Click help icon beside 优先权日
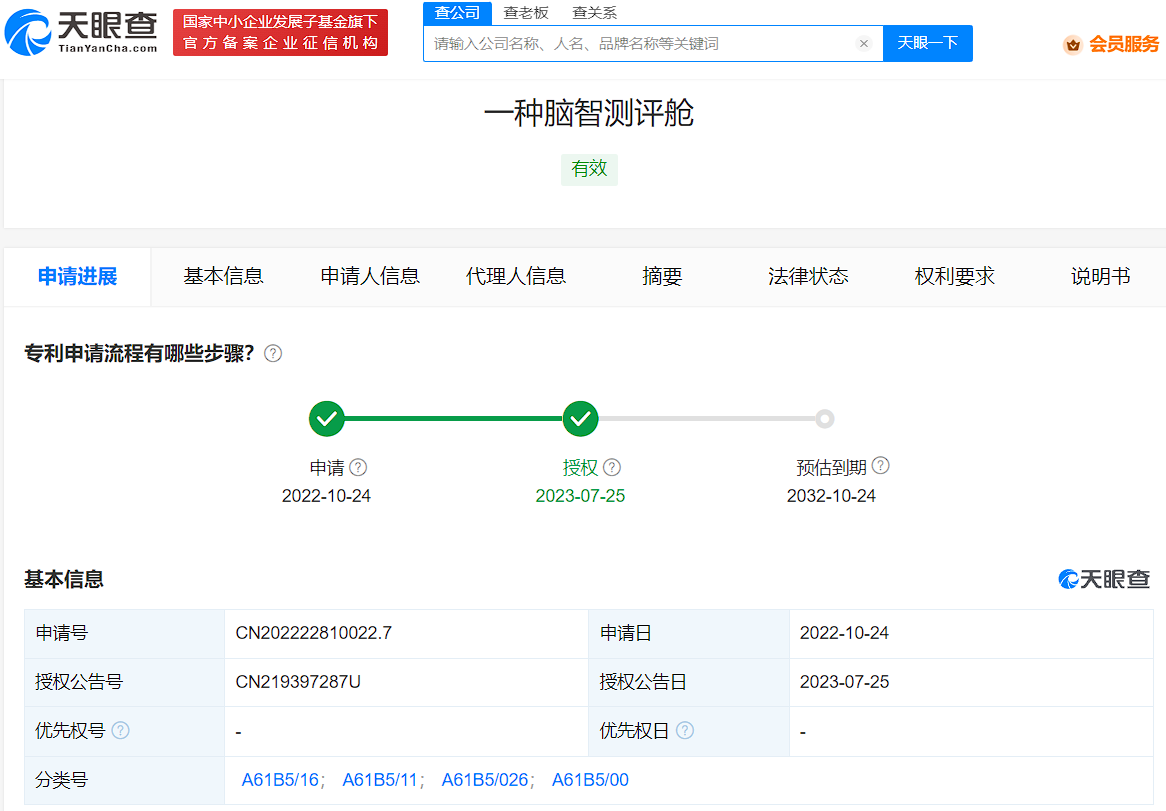The width and height of the screenshot is (1166, 811). [686, 730]
